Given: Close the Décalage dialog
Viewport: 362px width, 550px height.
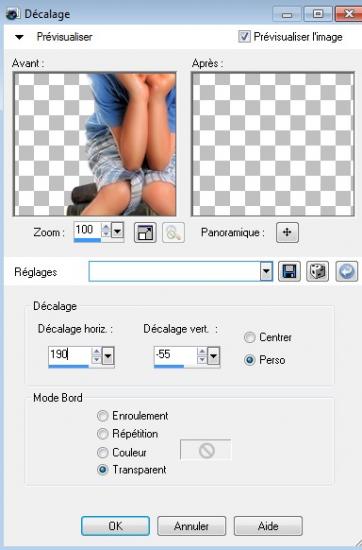Looking at the screenshot, I should 348,14.
